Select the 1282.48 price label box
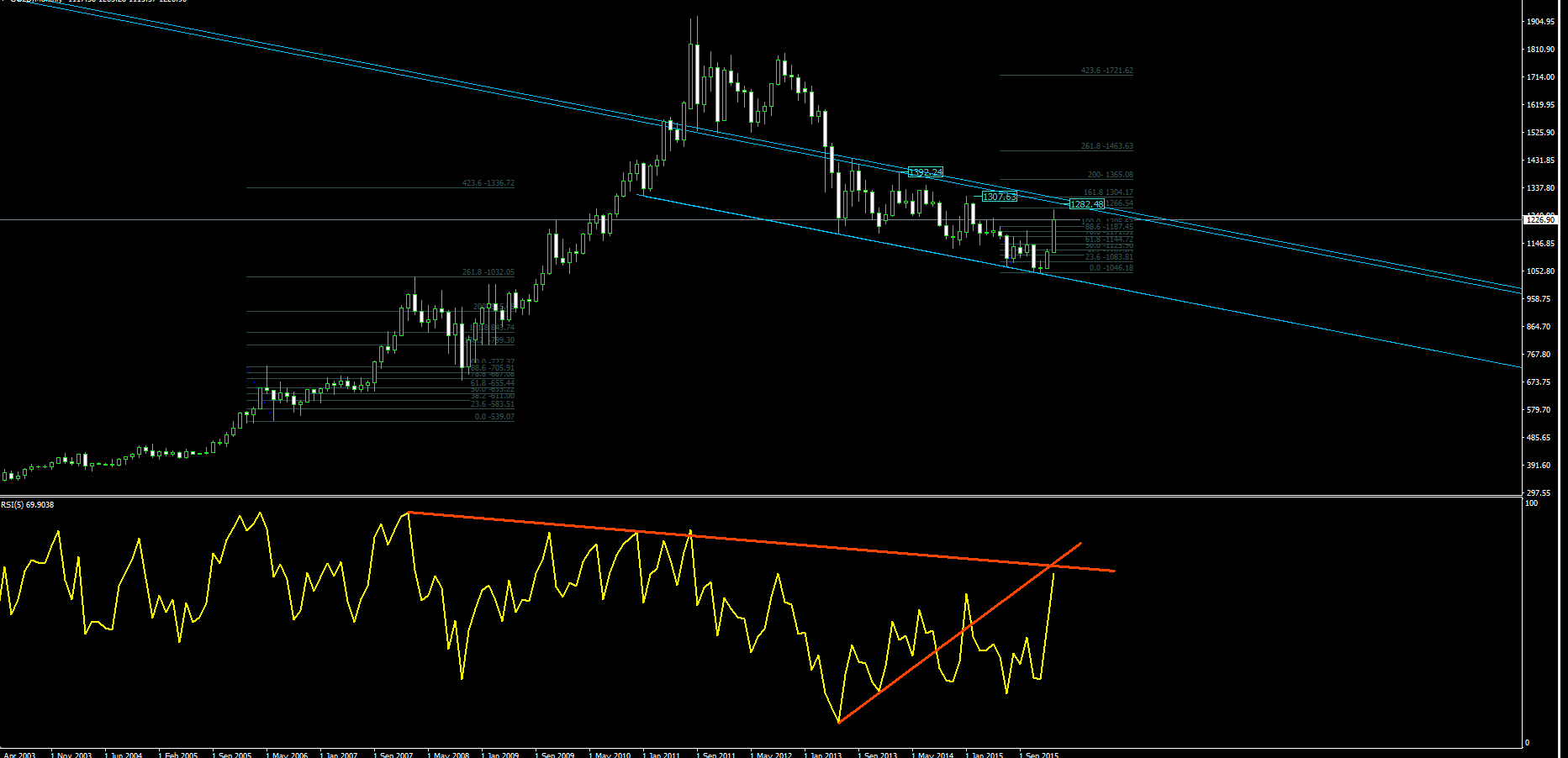This screenshot has height=758, width=1568. (1087, 204)
